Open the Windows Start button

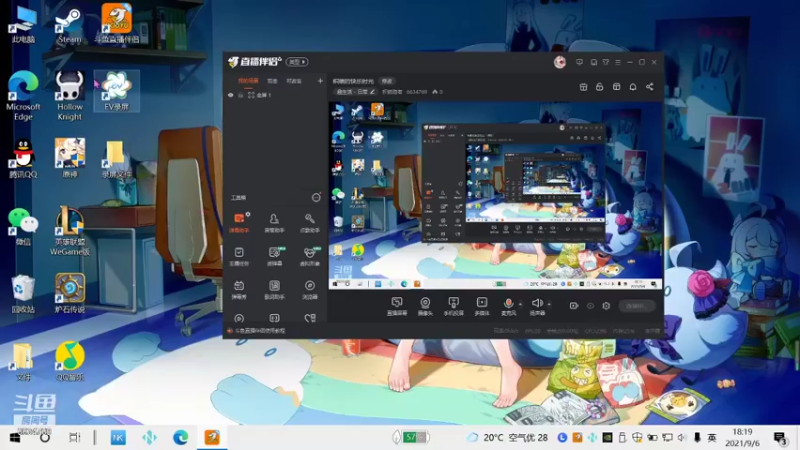14,438
